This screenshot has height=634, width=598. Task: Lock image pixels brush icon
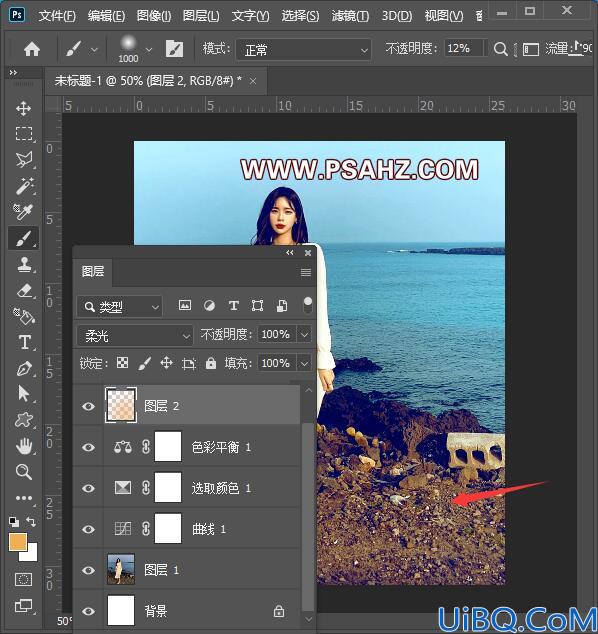[144, 363]
